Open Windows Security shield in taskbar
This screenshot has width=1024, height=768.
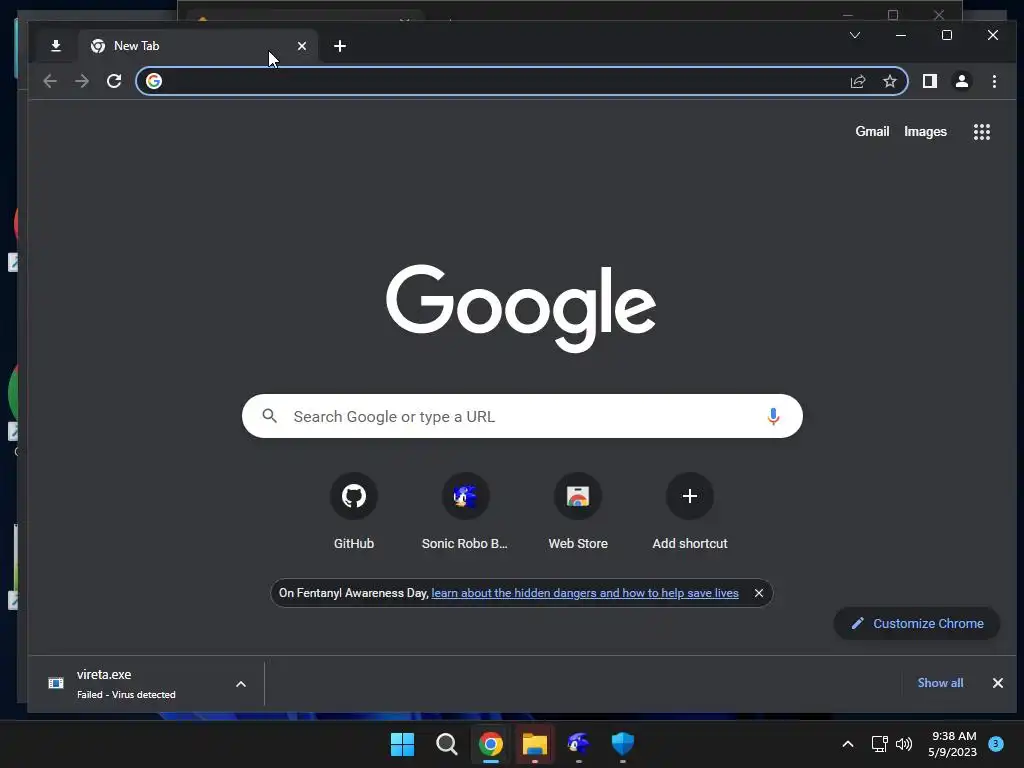click(x=622, y=744)
